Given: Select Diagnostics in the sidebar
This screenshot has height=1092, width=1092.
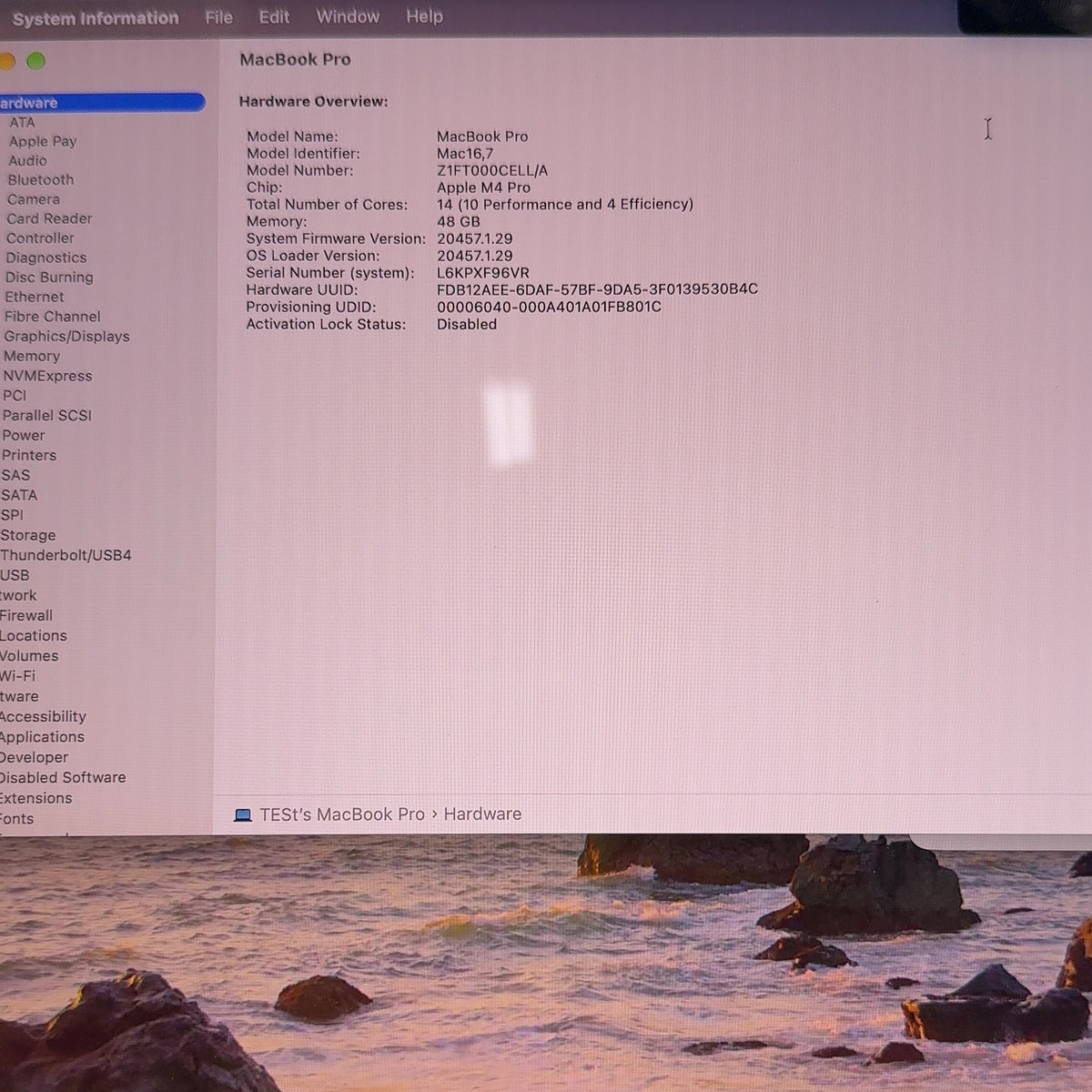Looking at the screenshot, I should click(x=46, y=258).
